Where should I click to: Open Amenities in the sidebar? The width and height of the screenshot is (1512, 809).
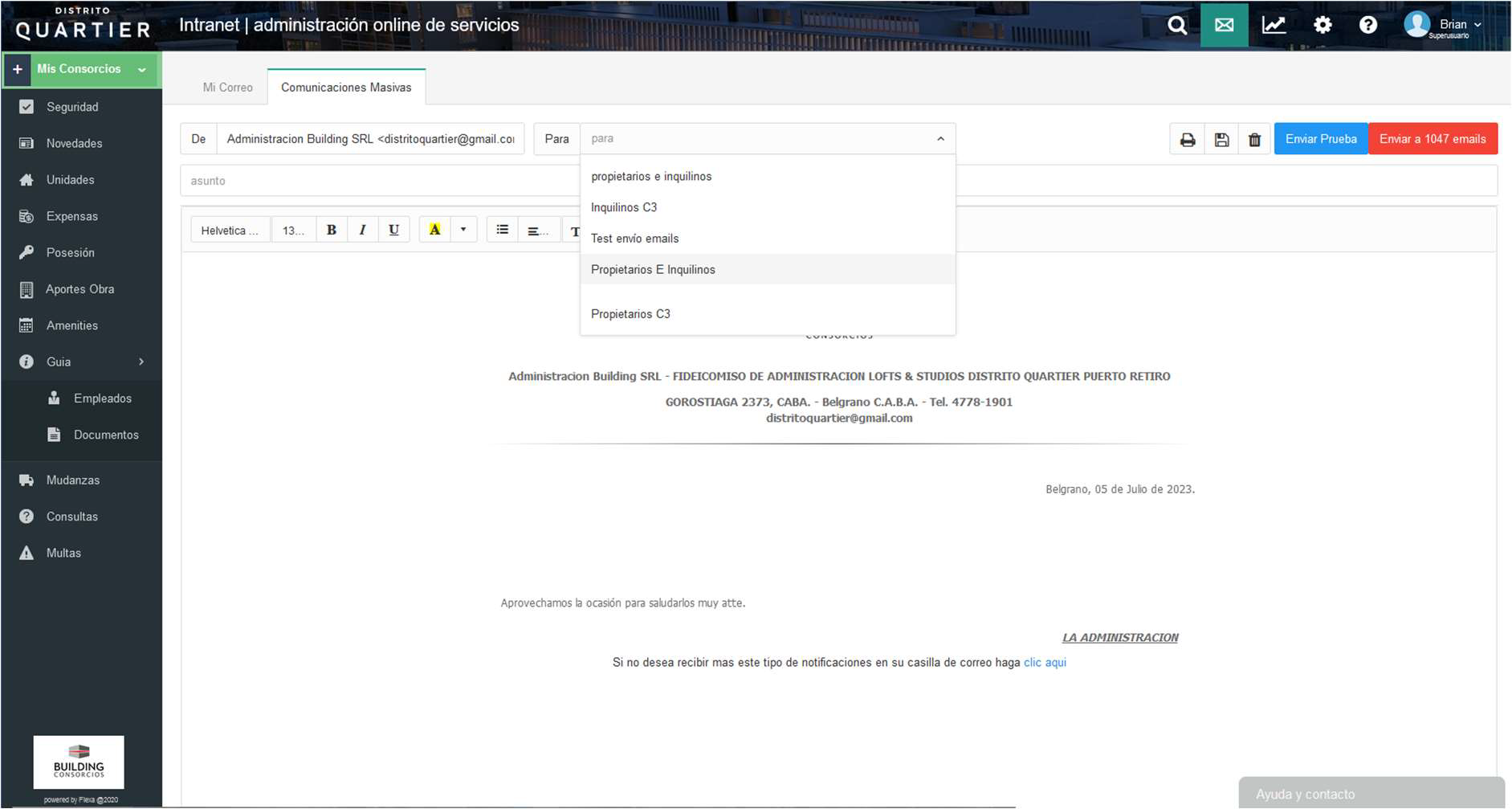pos(81,325)
